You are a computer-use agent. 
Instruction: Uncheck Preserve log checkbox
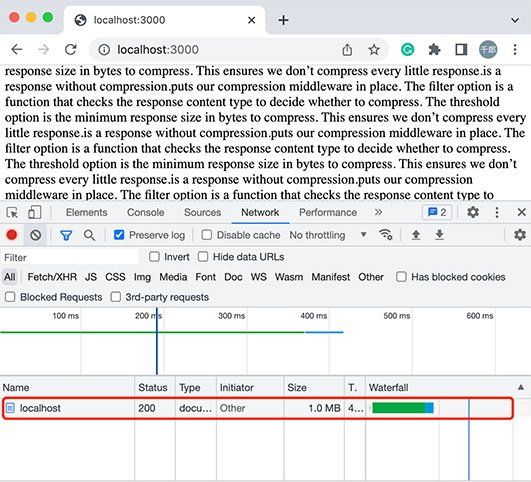(119, 235)
